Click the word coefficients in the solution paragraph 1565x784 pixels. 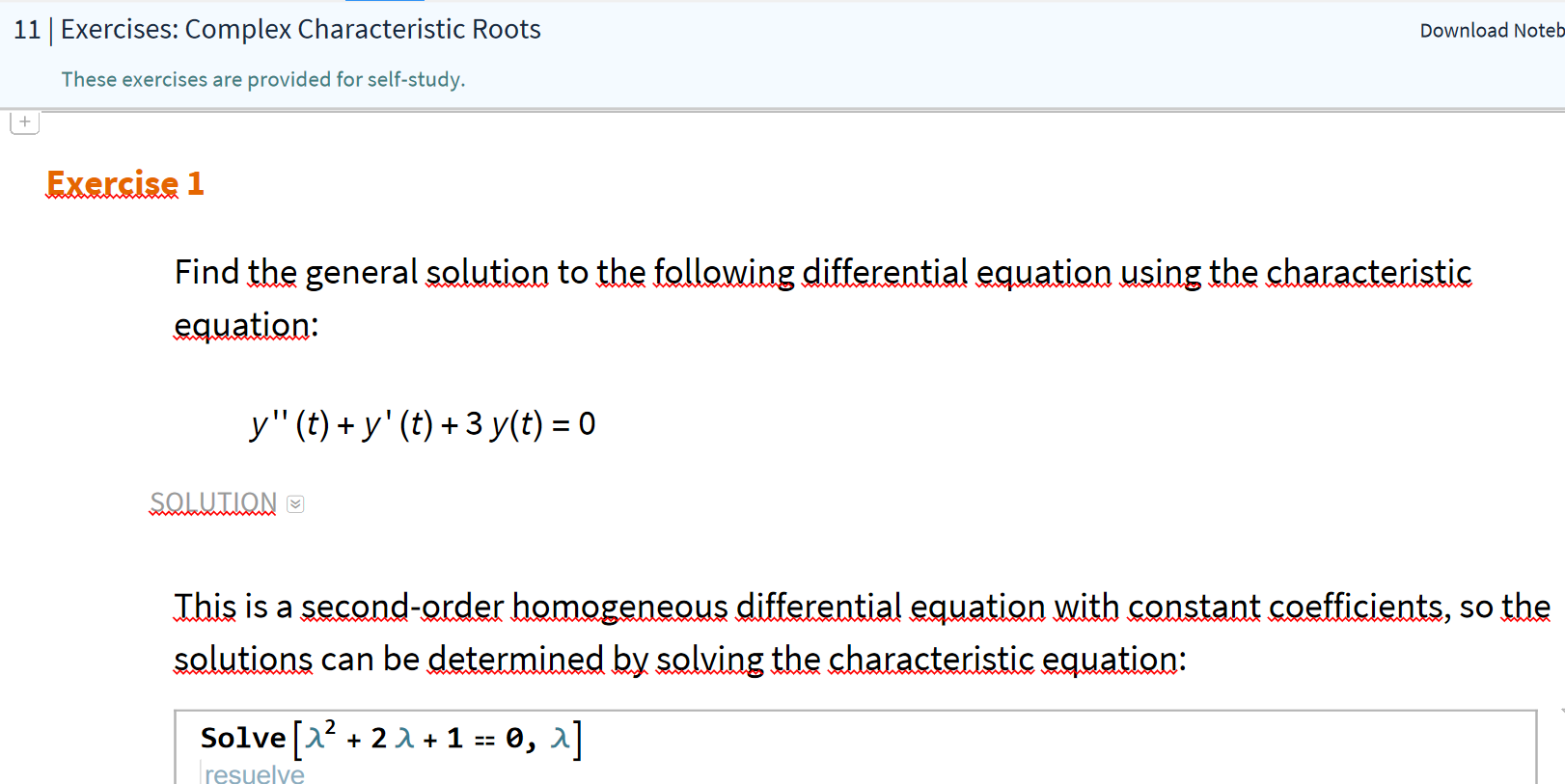[1359, 607]
